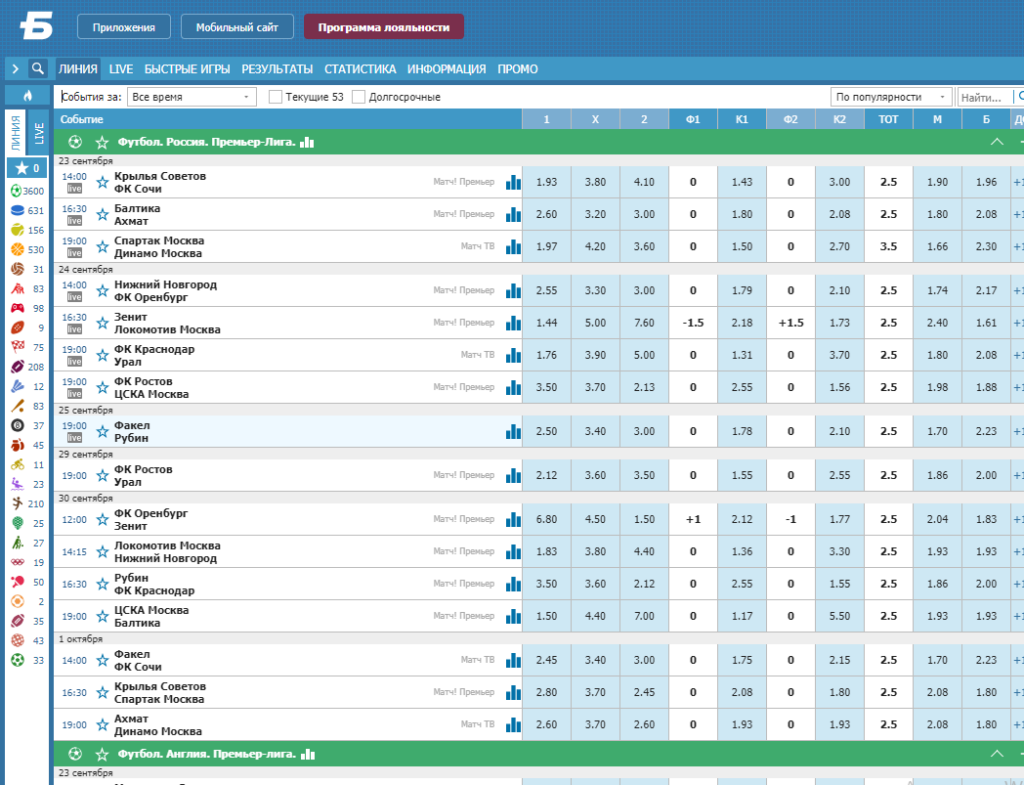This screenshot has height=785, width=1024.
Task: Select cycling icon with 11 events
Action: click(x=17, y=465)
